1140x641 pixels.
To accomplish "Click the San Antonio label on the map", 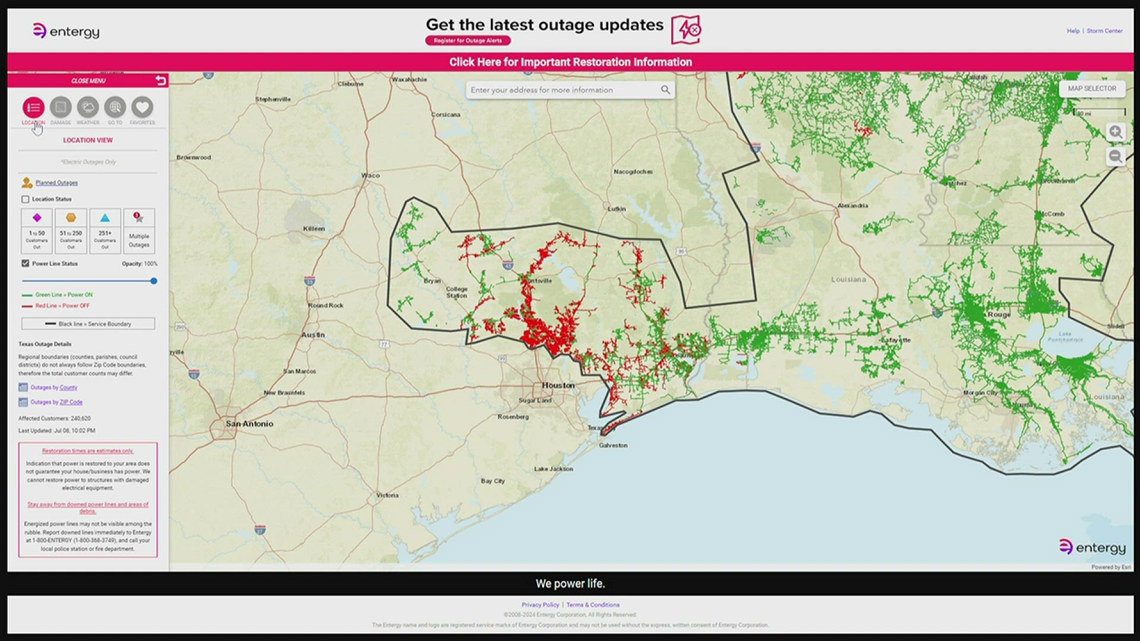I will 249,423.
